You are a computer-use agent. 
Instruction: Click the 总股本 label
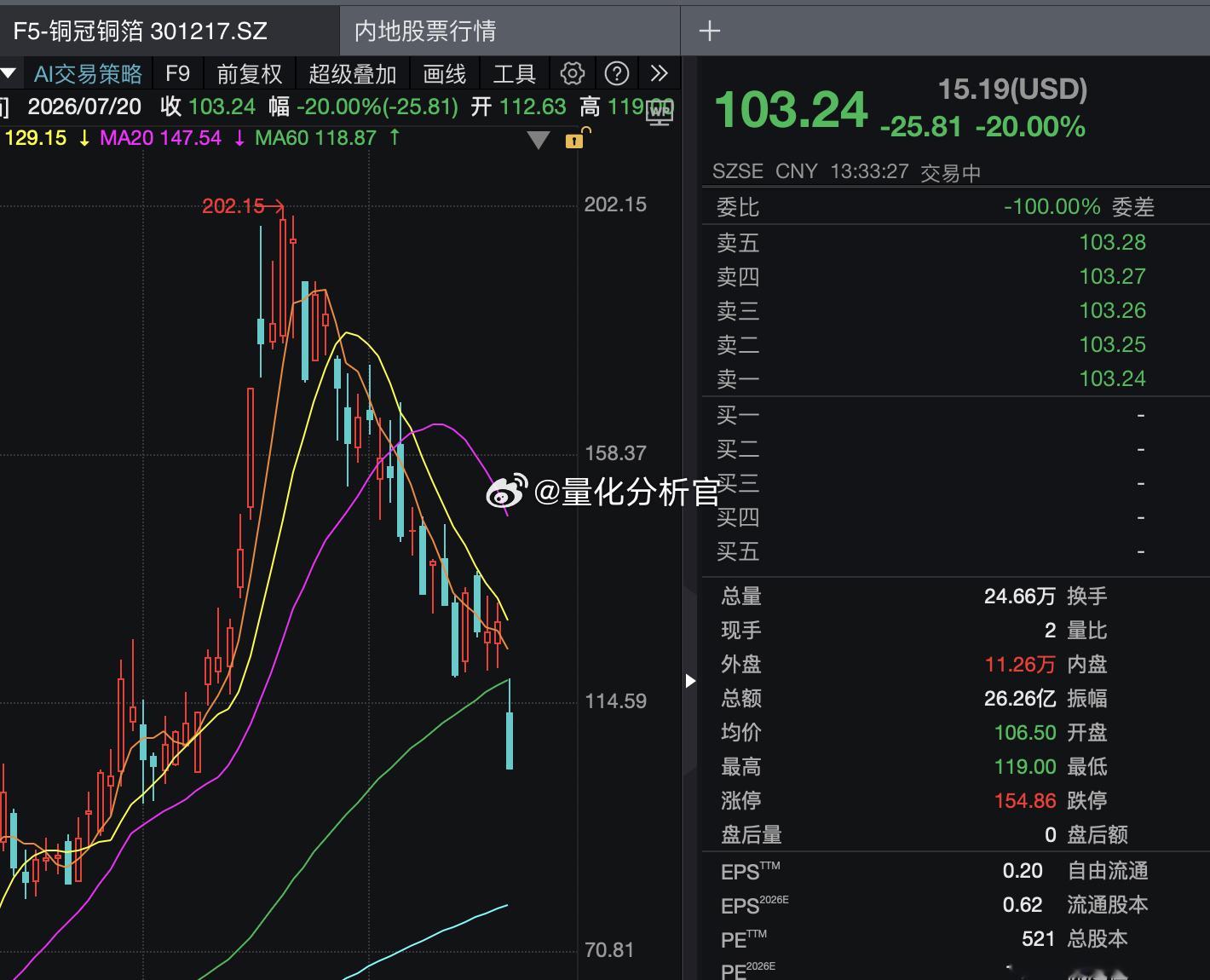click(x=1098, y=939)
